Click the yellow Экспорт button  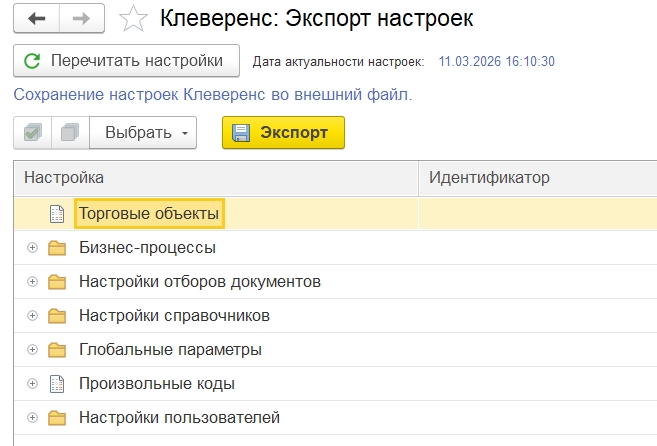coord(283,133)
